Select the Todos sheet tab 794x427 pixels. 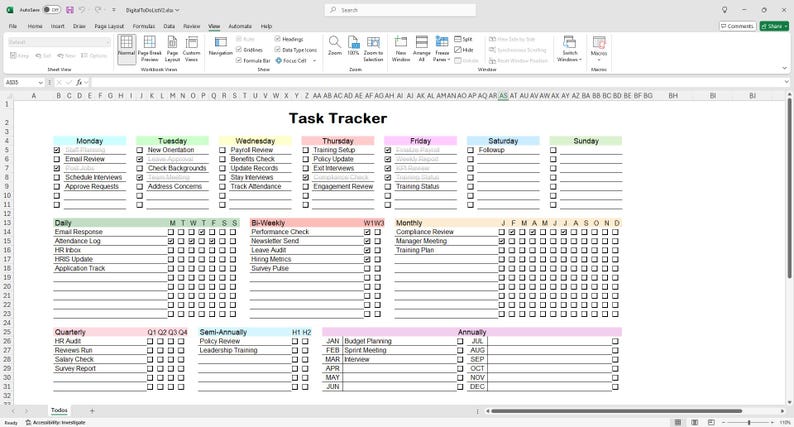click(59, 410)
